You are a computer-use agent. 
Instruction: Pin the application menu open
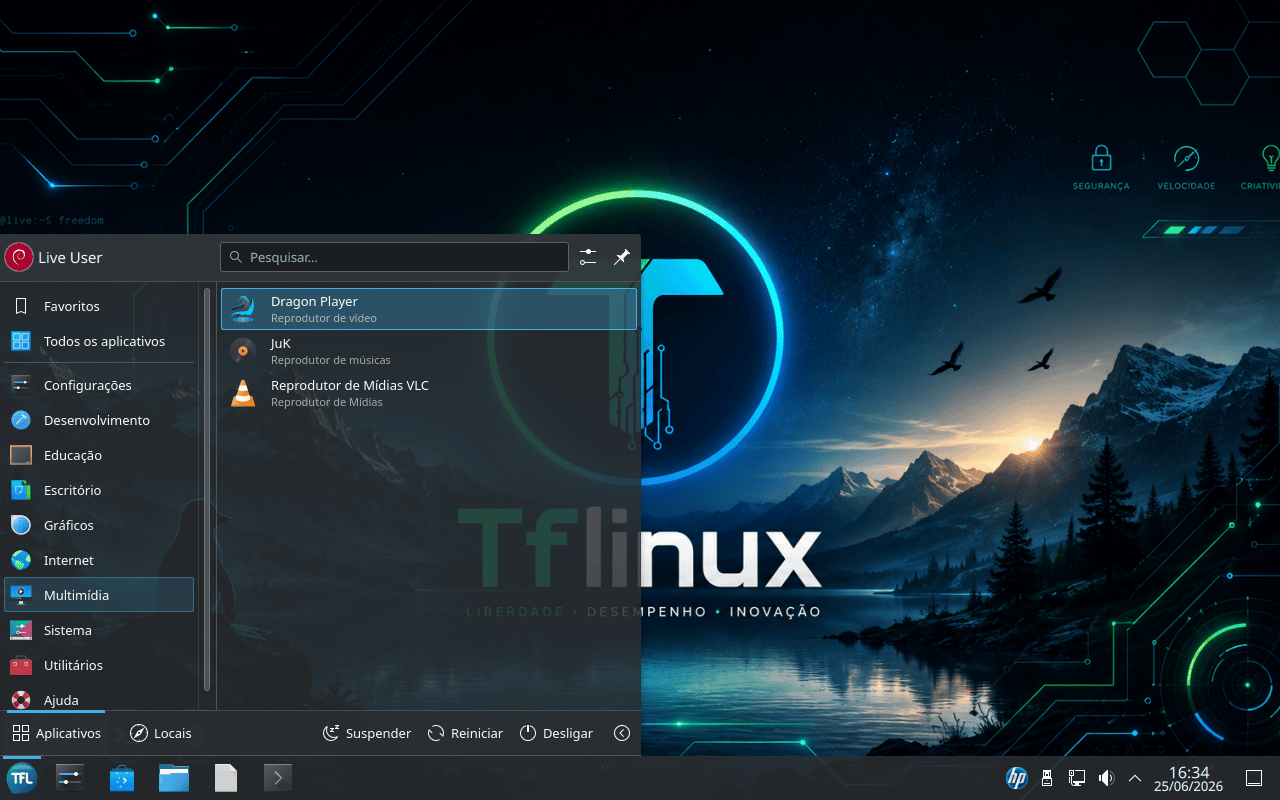(x=621, y=257)
